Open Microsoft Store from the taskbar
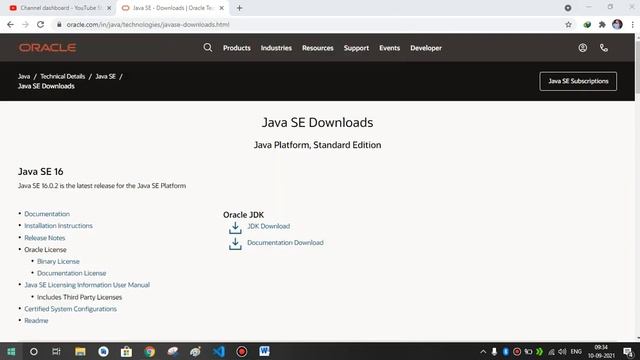Image resolution: width=640 pixels, height=360 pixels. [126, 351]
